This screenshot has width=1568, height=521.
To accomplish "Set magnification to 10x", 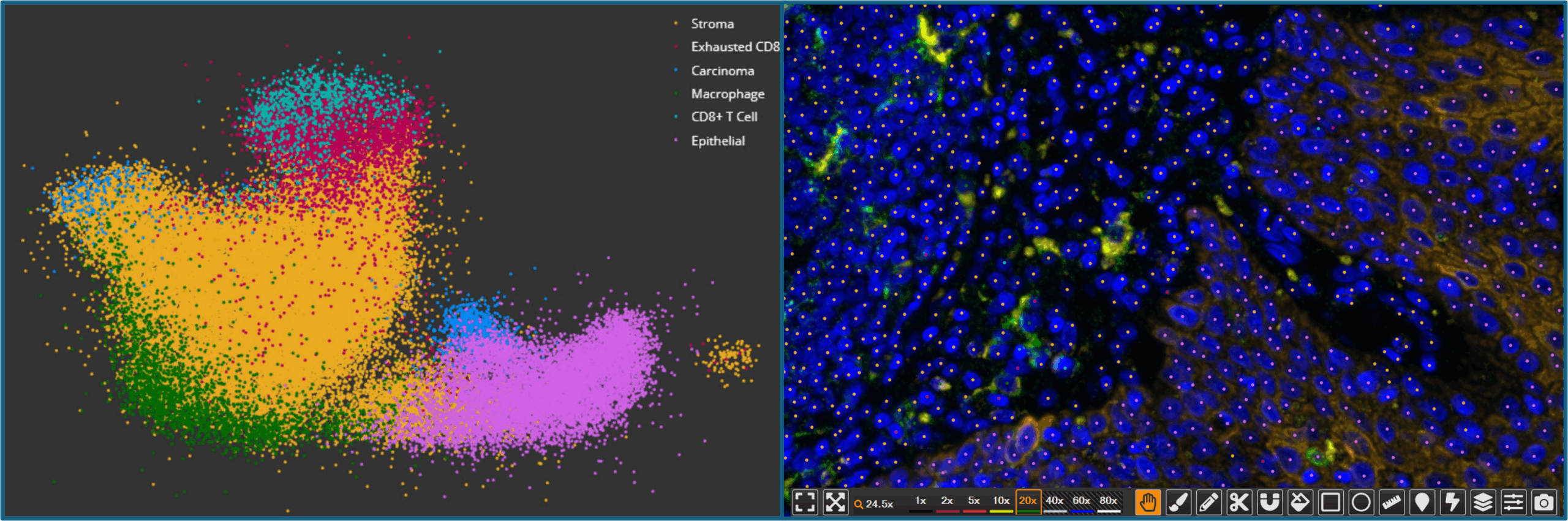I will click(1001, 501).
